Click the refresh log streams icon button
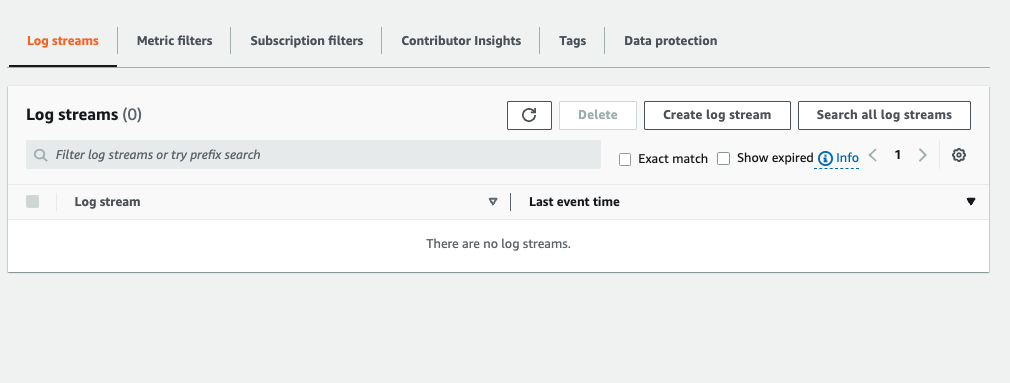This screenshot has height=383, width=1010. 529,115
